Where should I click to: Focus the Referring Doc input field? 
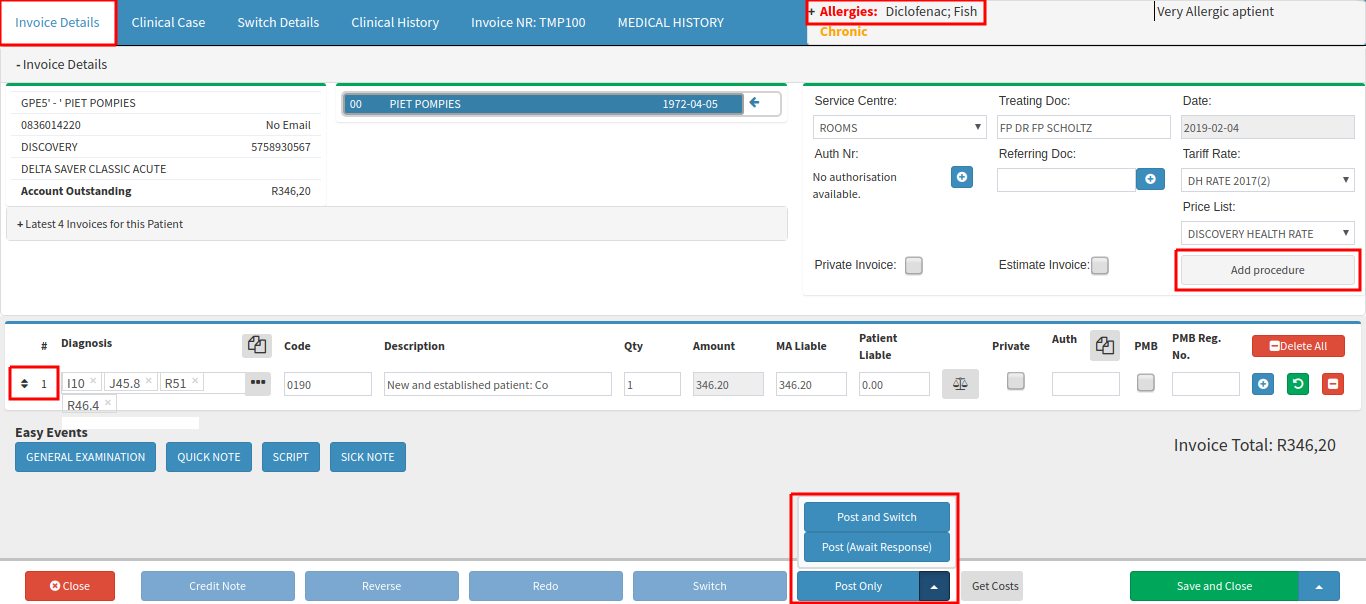(1067, 179)
